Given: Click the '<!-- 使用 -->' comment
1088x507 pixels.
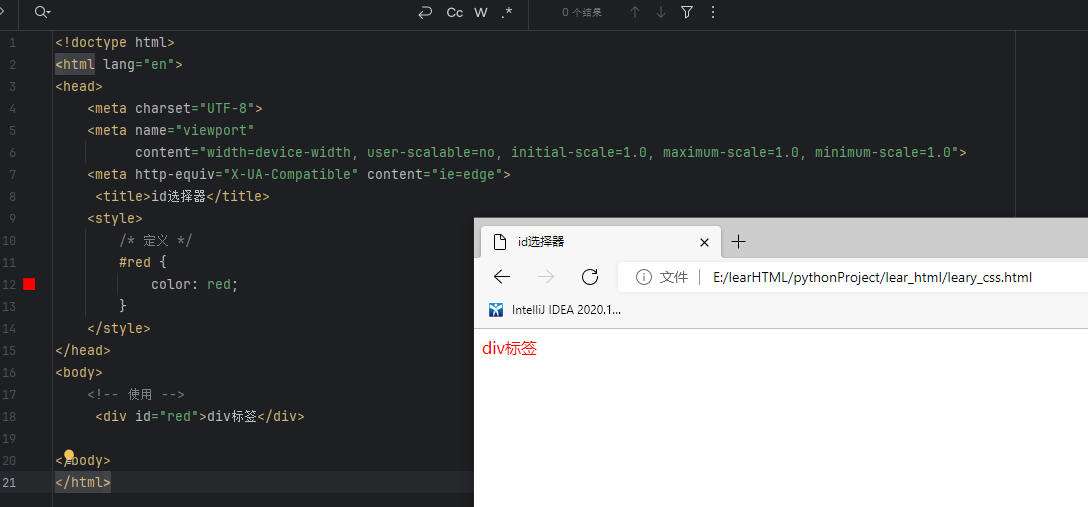Looking at the screenshot, I should point(136,395).
